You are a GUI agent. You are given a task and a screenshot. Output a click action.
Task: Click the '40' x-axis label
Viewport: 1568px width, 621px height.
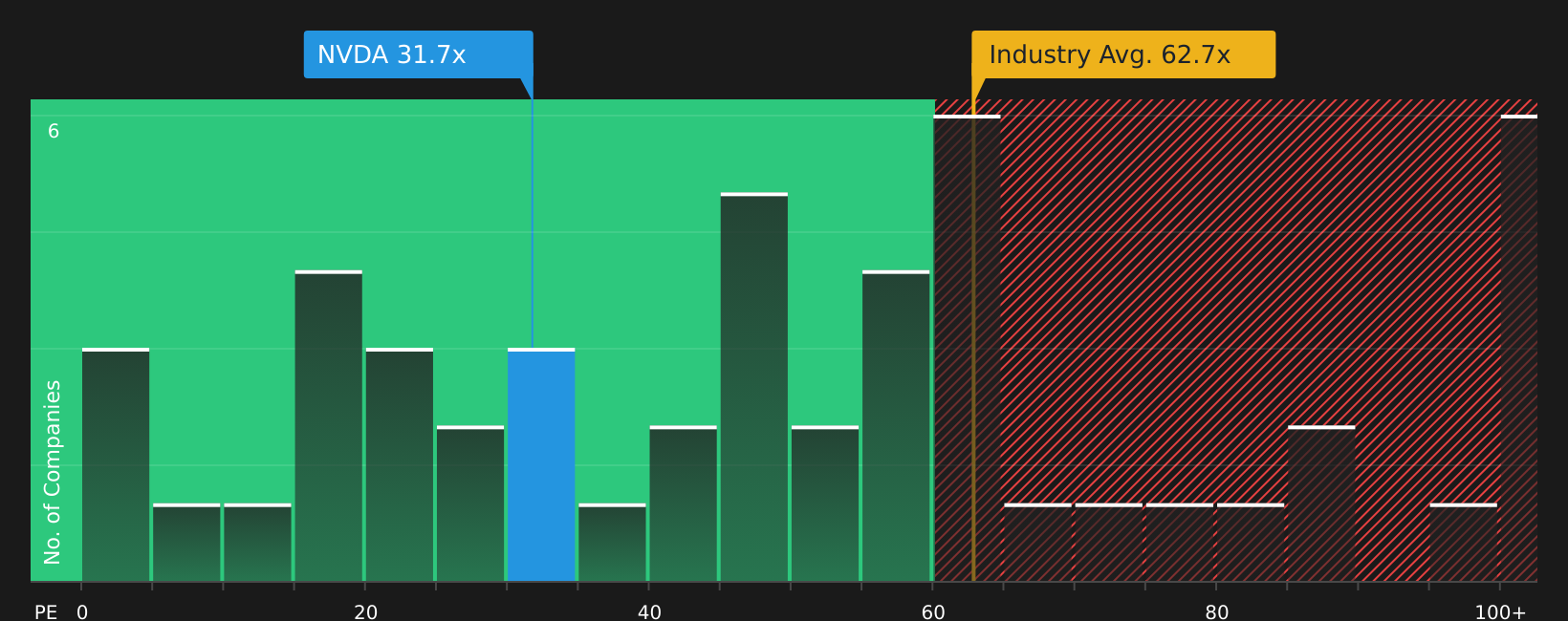click(649, 612)
